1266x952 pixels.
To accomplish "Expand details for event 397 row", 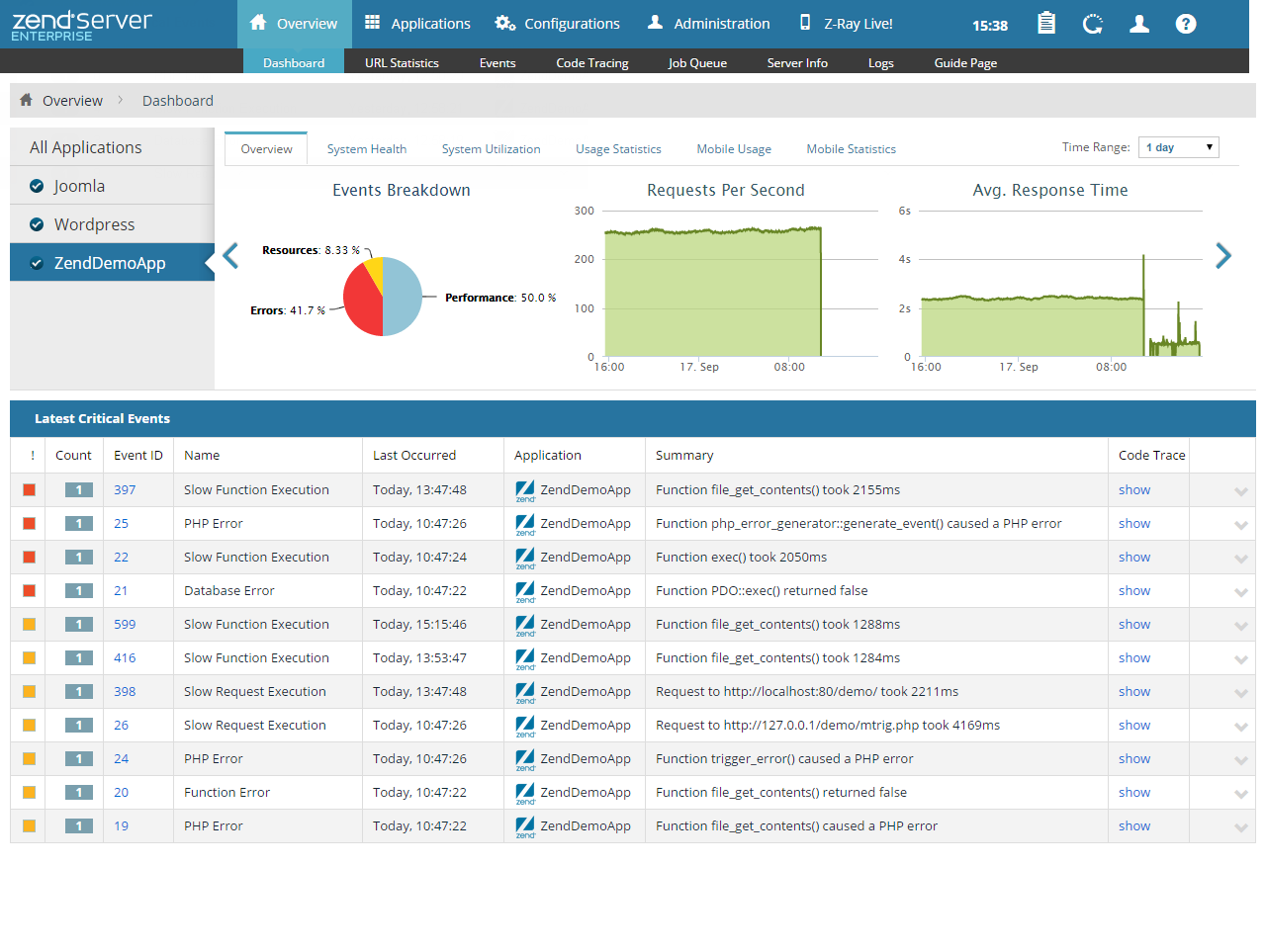I will (x=1240, y=491).
